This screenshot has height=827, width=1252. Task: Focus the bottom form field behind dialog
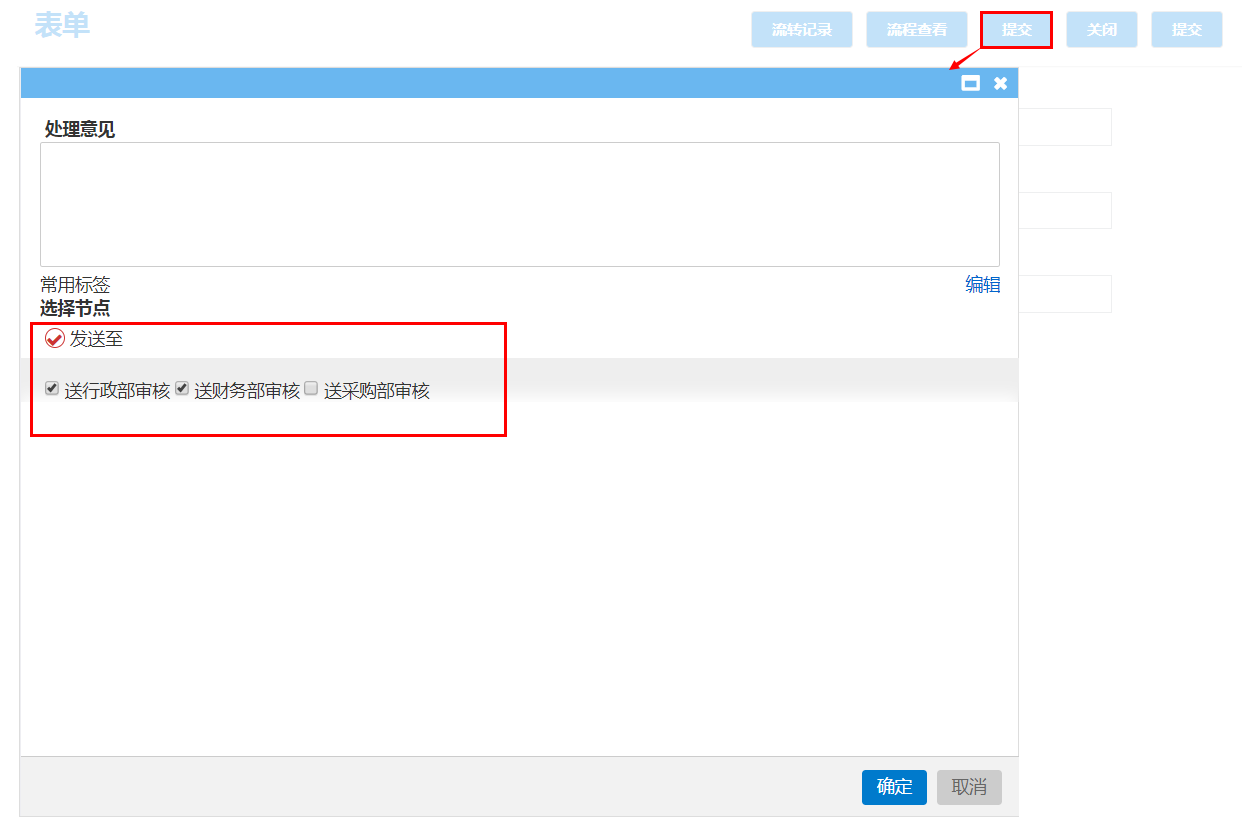(x=1065, y=294)
